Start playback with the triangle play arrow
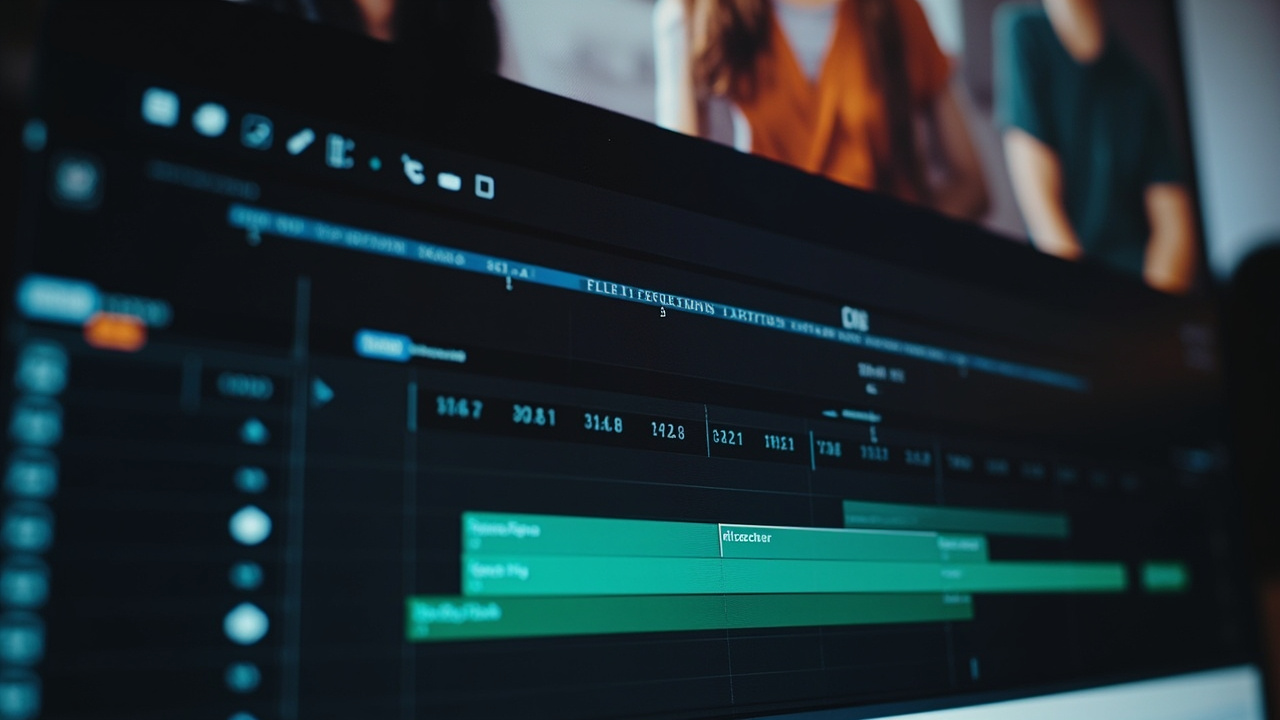Viewport: 1280px width, 720px height. (322, 391)
